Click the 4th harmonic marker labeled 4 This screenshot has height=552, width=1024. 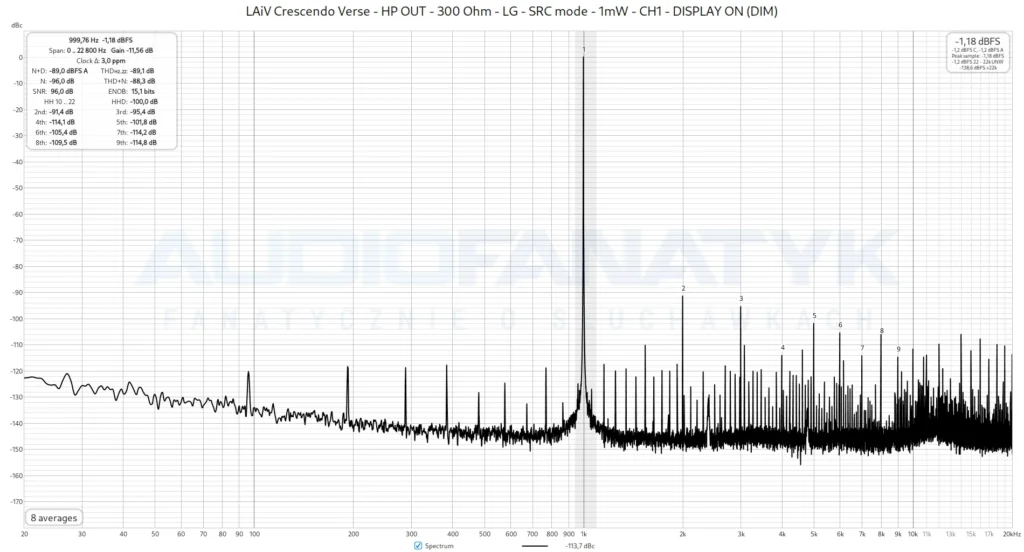click(x=782, y=348)
